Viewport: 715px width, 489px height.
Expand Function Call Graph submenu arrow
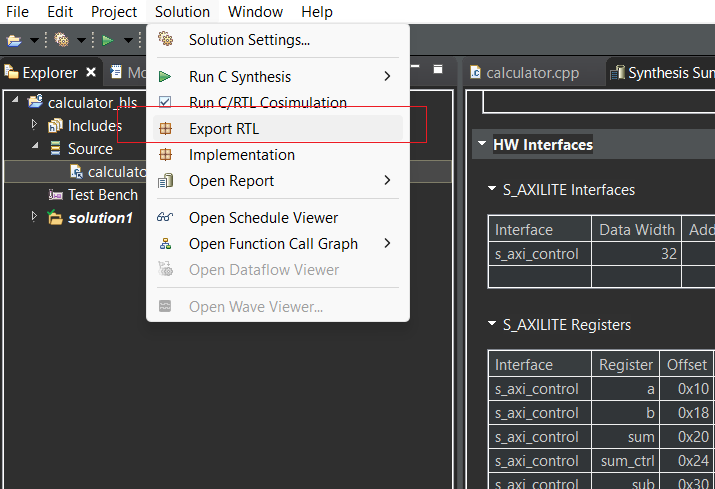(x=387, y=243)
